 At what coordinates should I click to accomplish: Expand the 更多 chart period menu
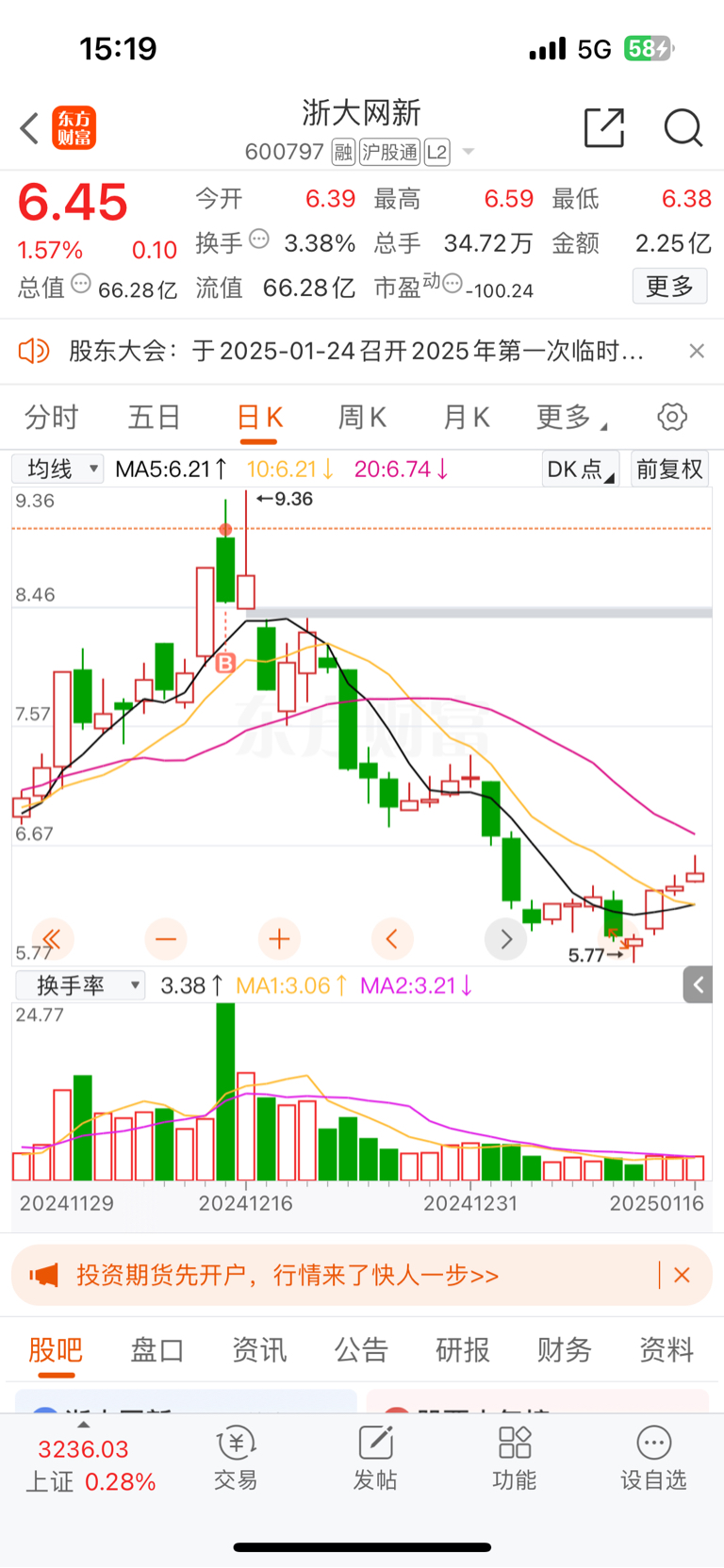pyautogui.click(x=571, y=417)
